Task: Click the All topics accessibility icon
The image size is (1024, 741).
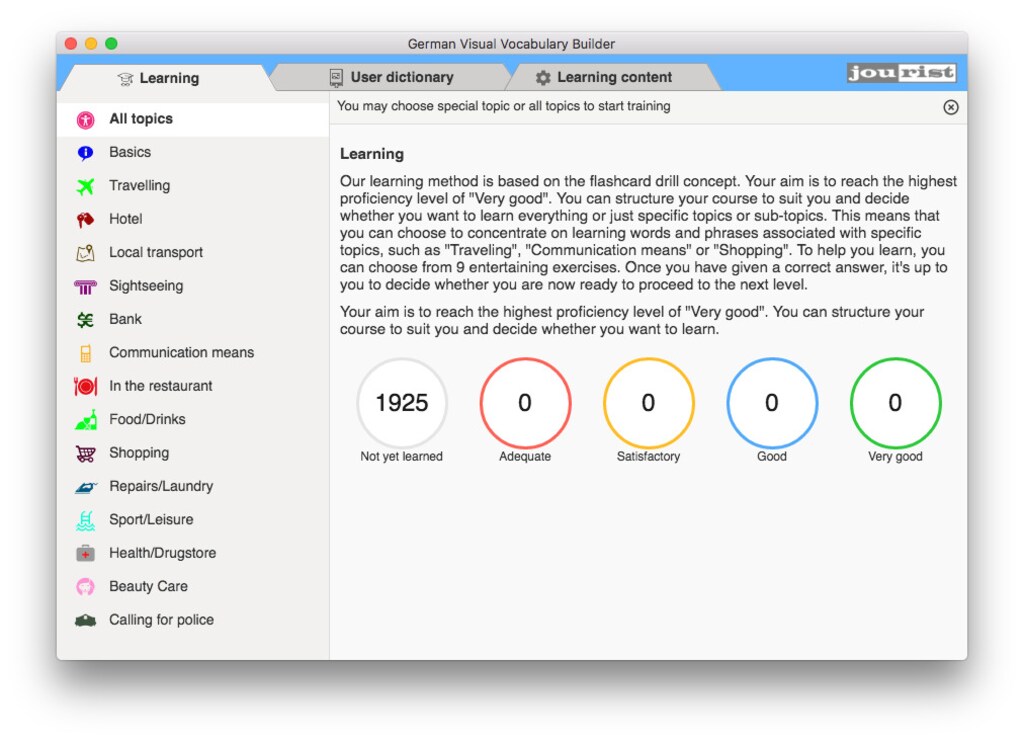Action: tap(86, 119)
